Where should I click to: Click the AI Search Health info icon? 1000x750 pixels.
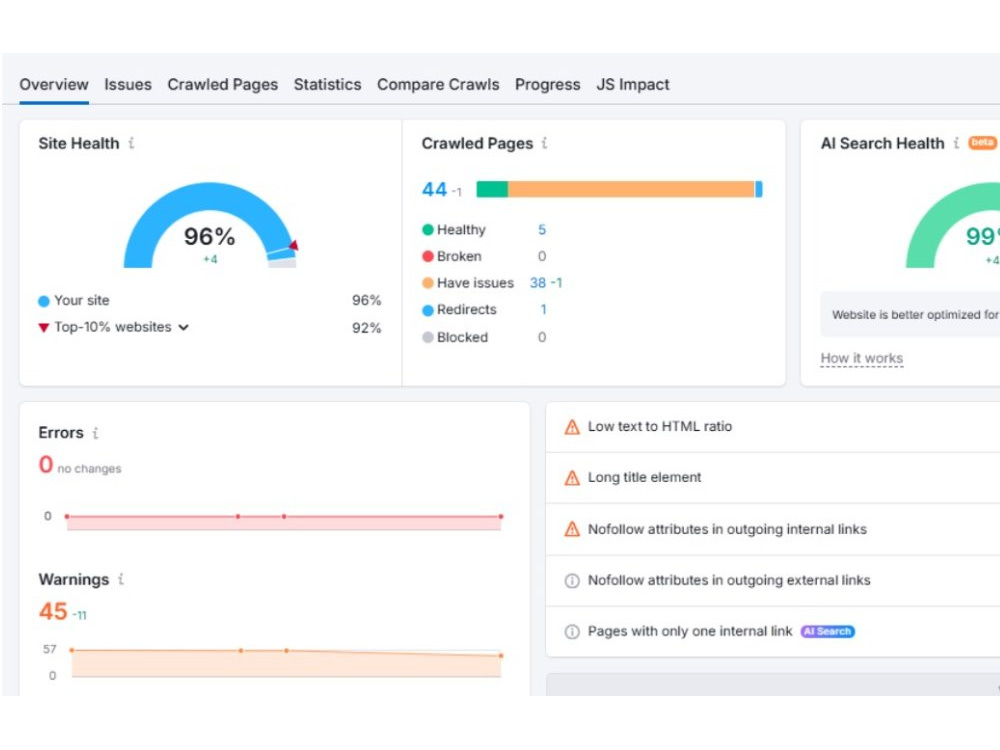956,143
